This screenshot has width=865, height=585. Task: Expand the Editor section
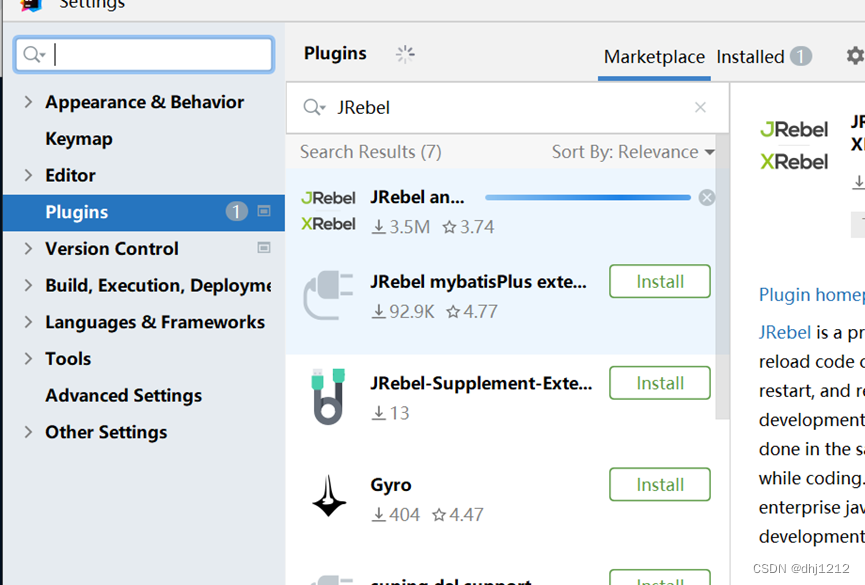(x=28, y=176)
